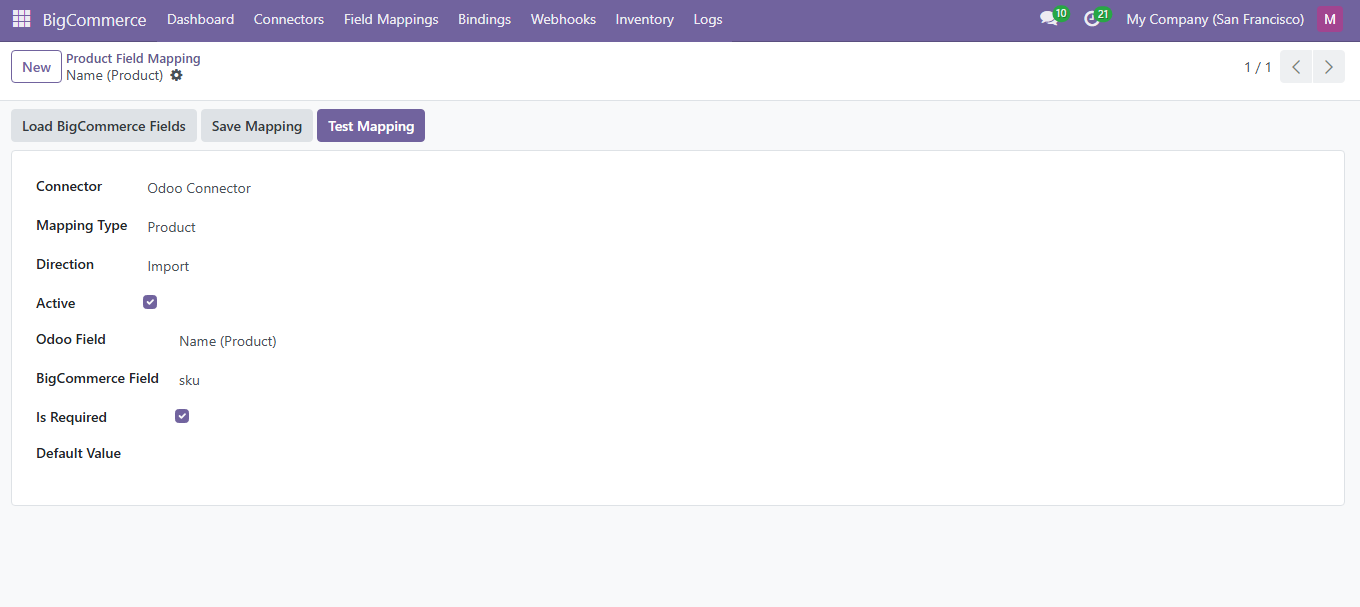Screen dimensions: 1360x607
Task: Open the Webhooks menu
Action: (x=563, y=19)
